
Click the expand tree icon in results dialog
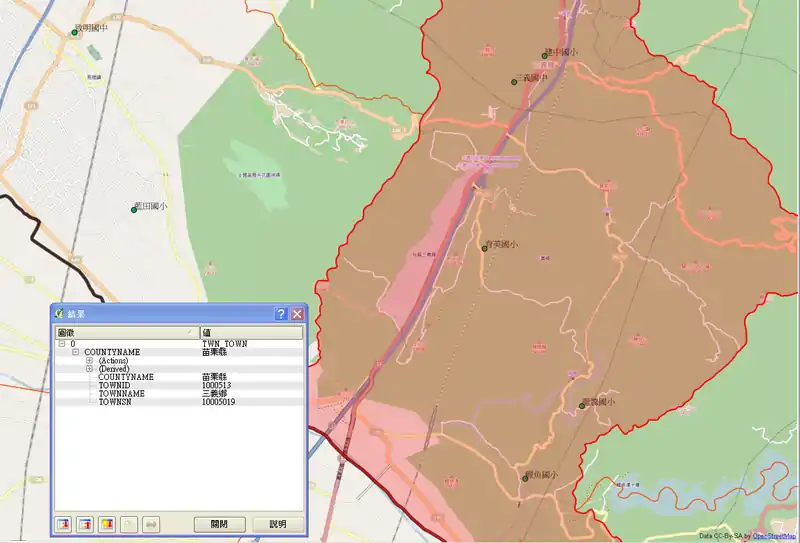pos(63,524)
